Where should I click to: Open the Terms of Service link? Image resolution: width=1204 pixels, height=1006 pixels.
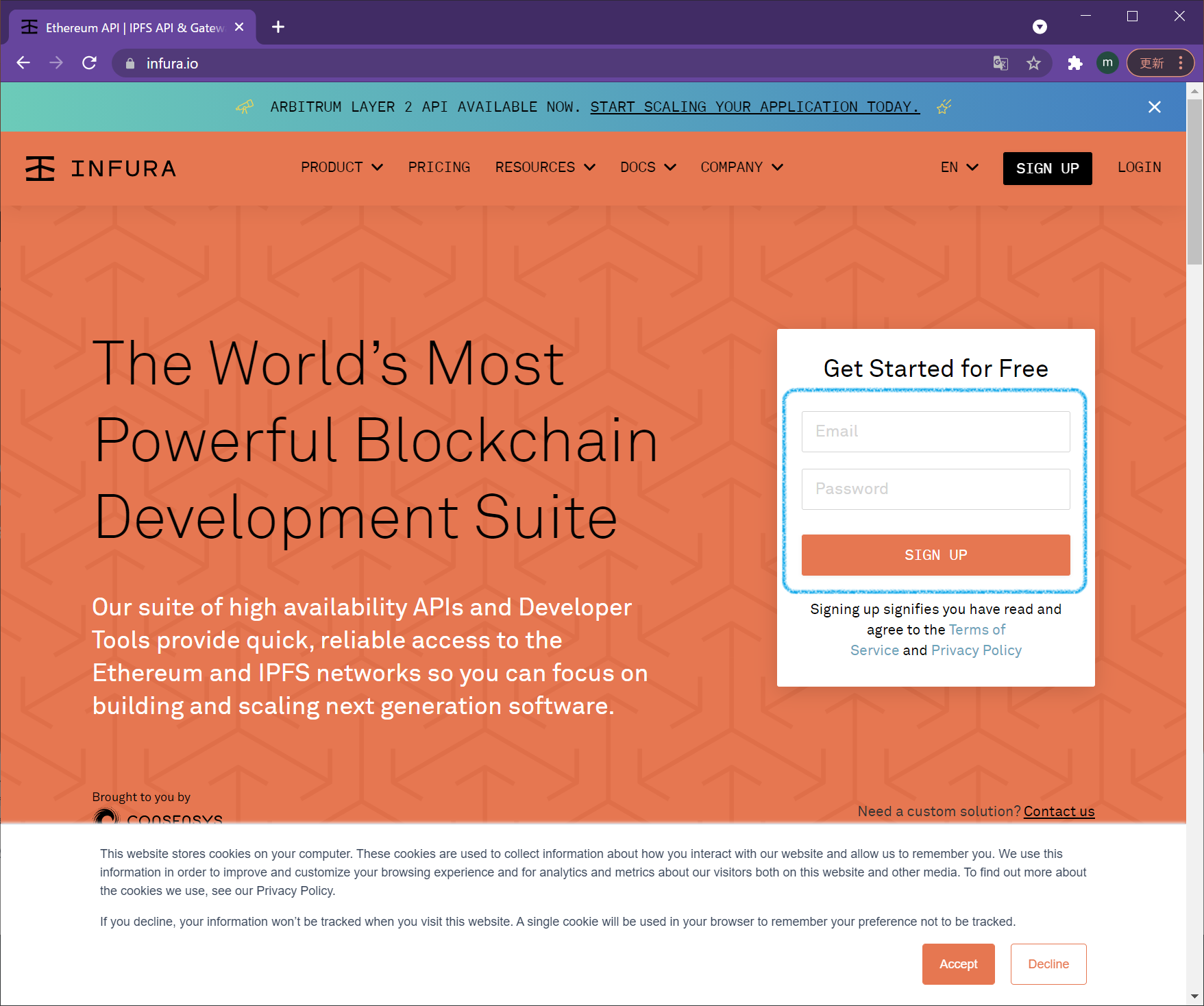click(x=928, y=640)
